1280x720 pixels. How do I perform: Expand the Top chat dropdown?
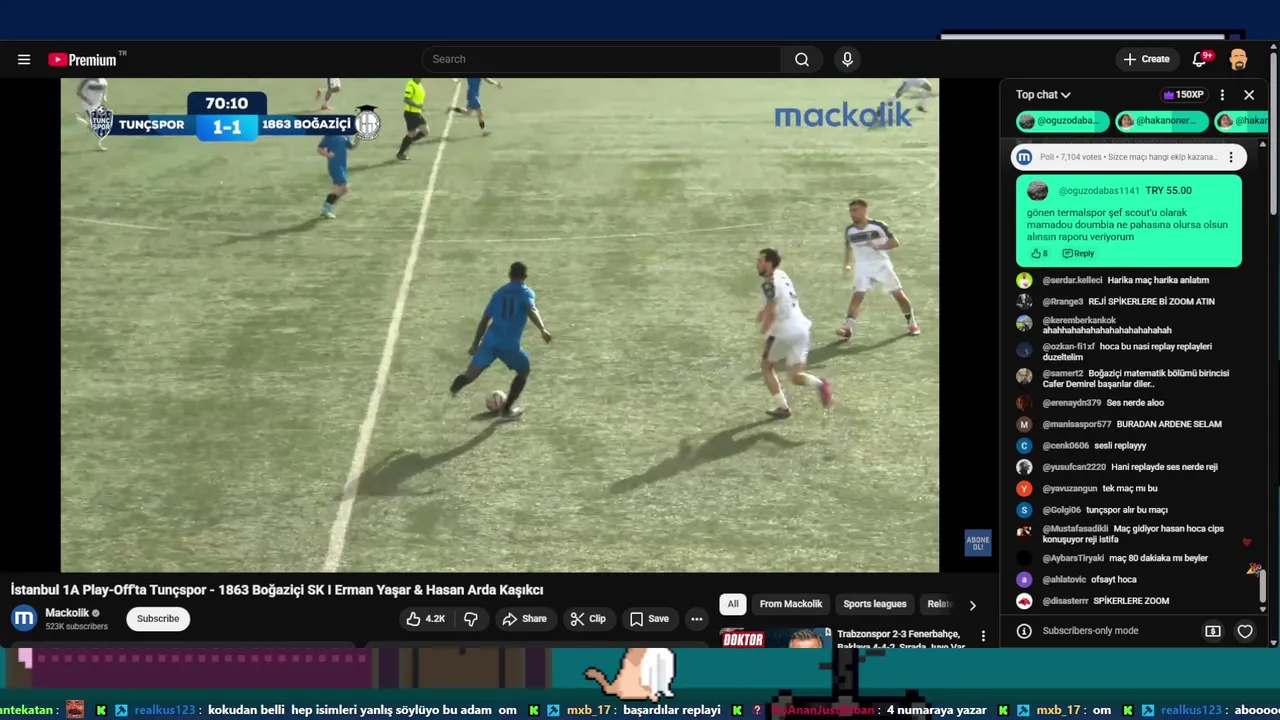tap(1043, 95)
